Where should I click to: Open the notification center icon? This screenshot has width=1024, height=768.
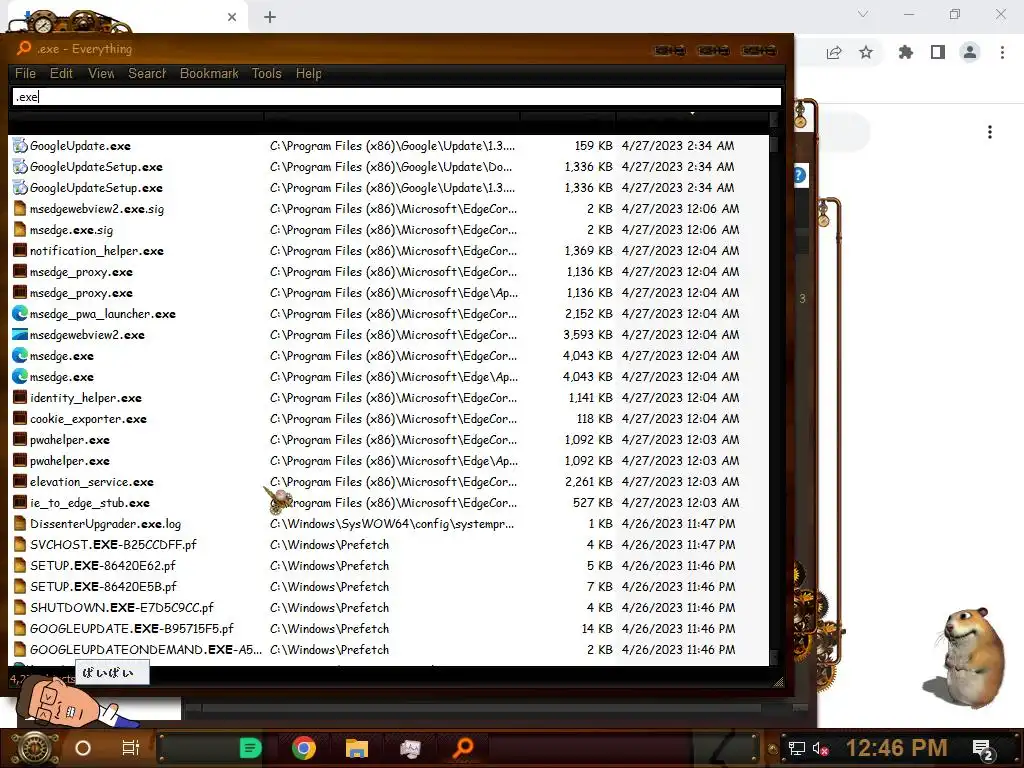click(x=983, y=749)
